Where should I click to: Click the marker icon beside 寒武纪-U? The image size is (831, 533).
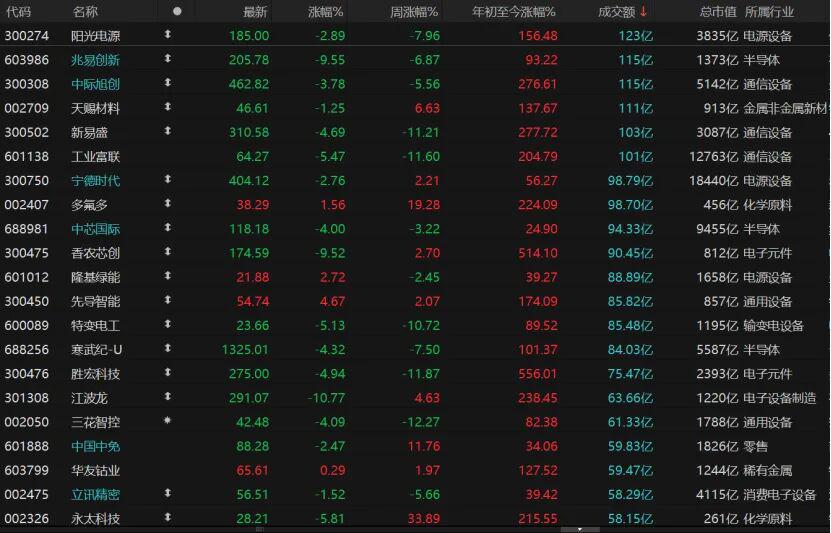coord(167,349)
